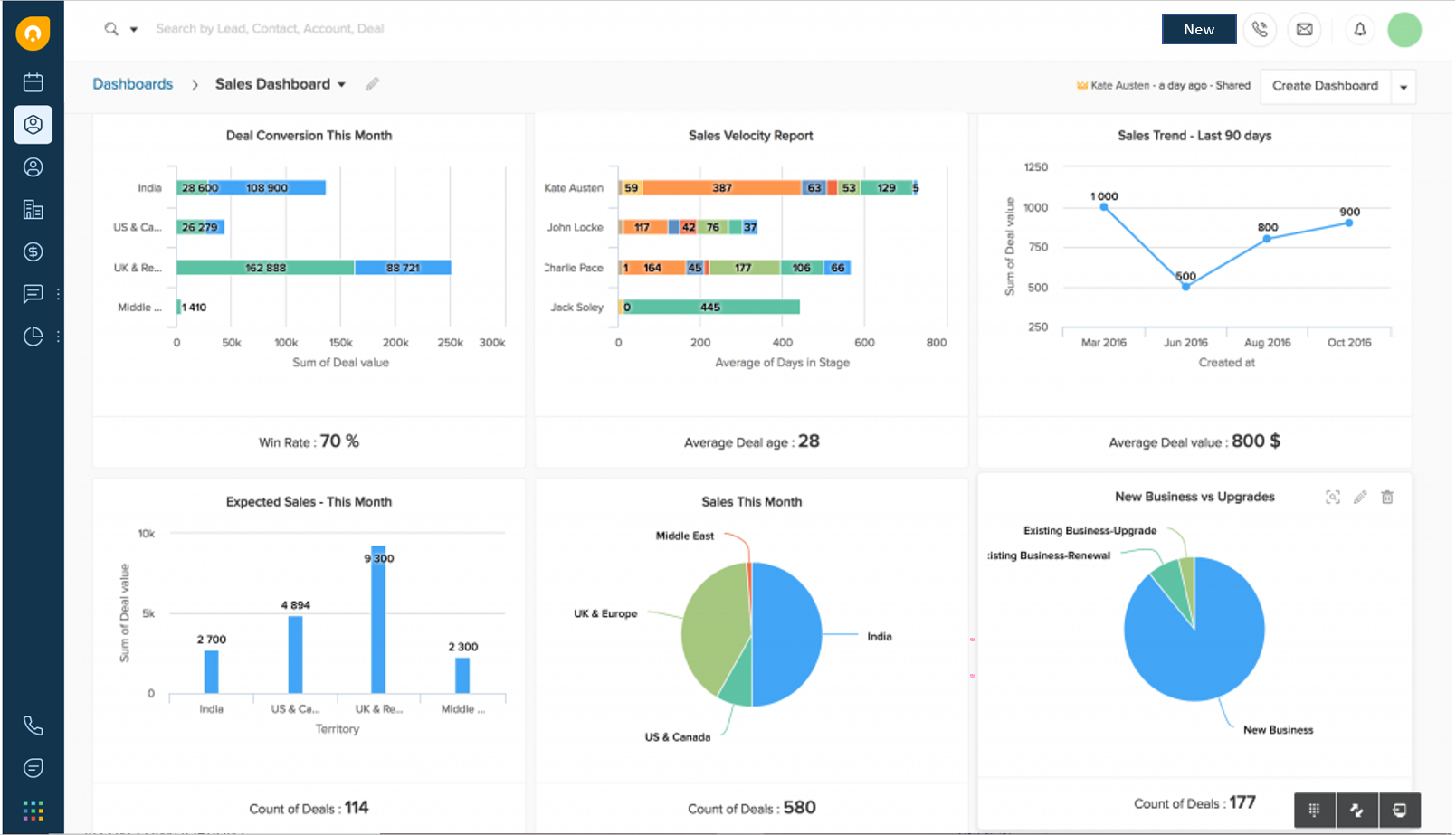Click the user avatar in top right corner
This screenshot has height=835, width=1456.
pyautogui.click(x=1404, y=29)
